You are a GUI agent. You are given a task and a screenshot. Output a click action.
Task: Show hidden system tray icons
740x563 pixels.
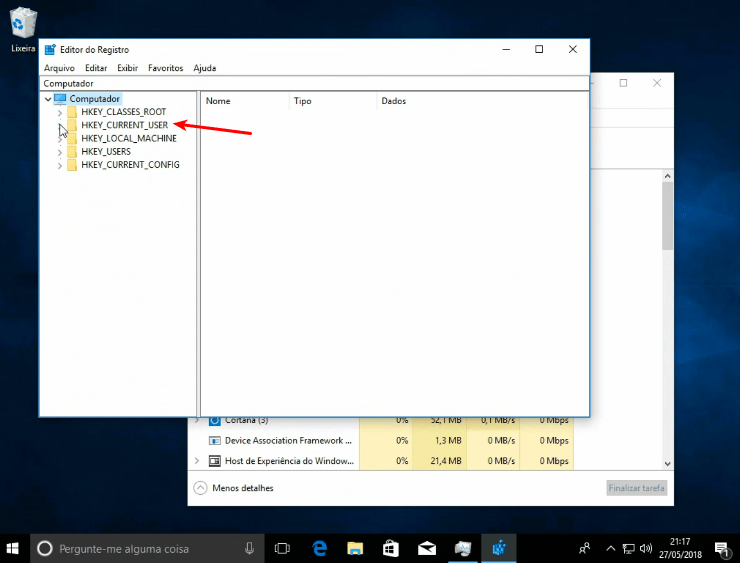tap(610, 548)
